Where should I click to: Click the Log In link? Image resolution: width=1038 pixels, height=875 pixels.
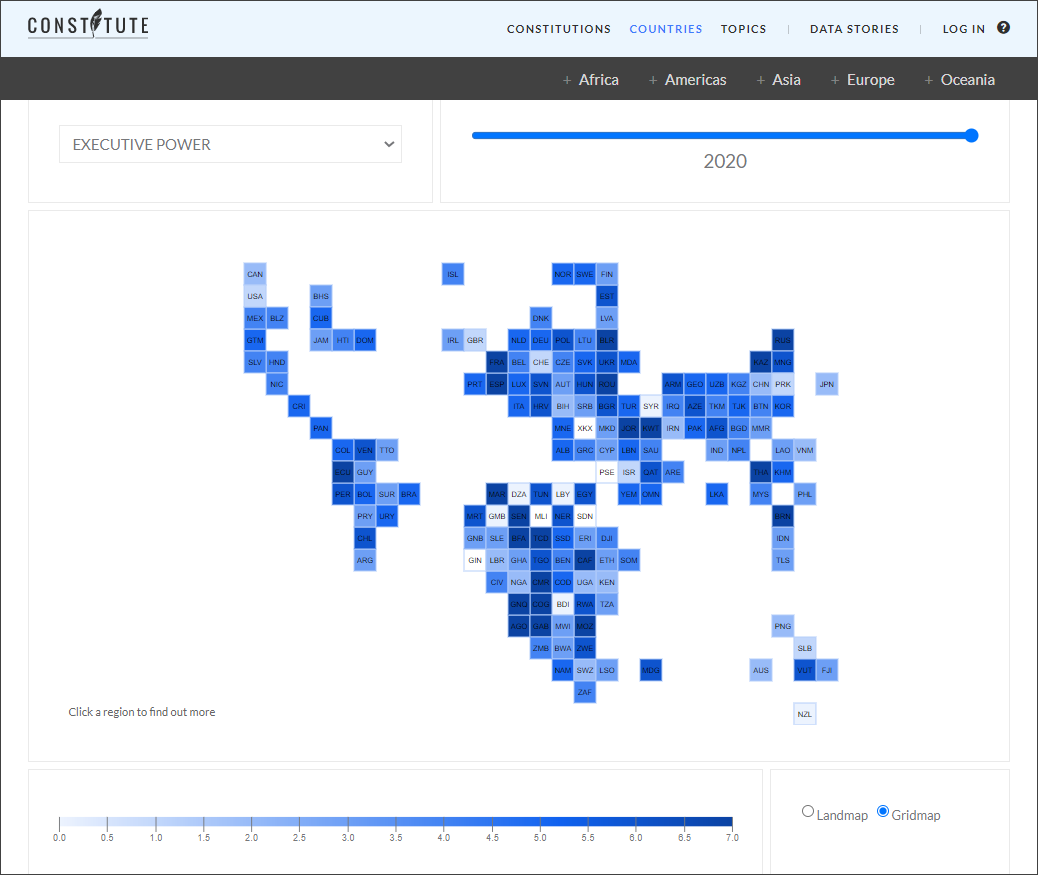[x=963, y=29]
